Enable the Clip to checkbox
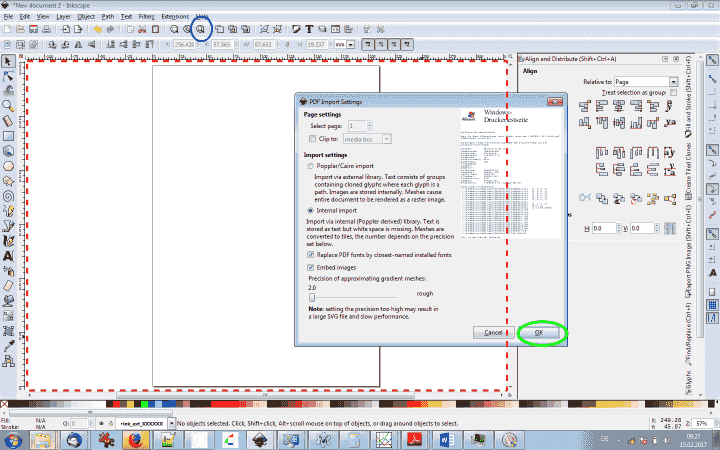 coord(311,139)
